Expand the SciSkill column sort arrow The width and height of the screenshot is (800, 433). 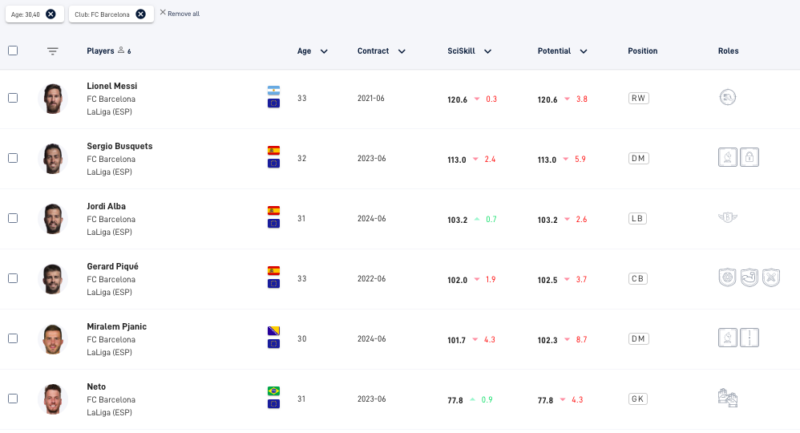click(x=488, y=51)
